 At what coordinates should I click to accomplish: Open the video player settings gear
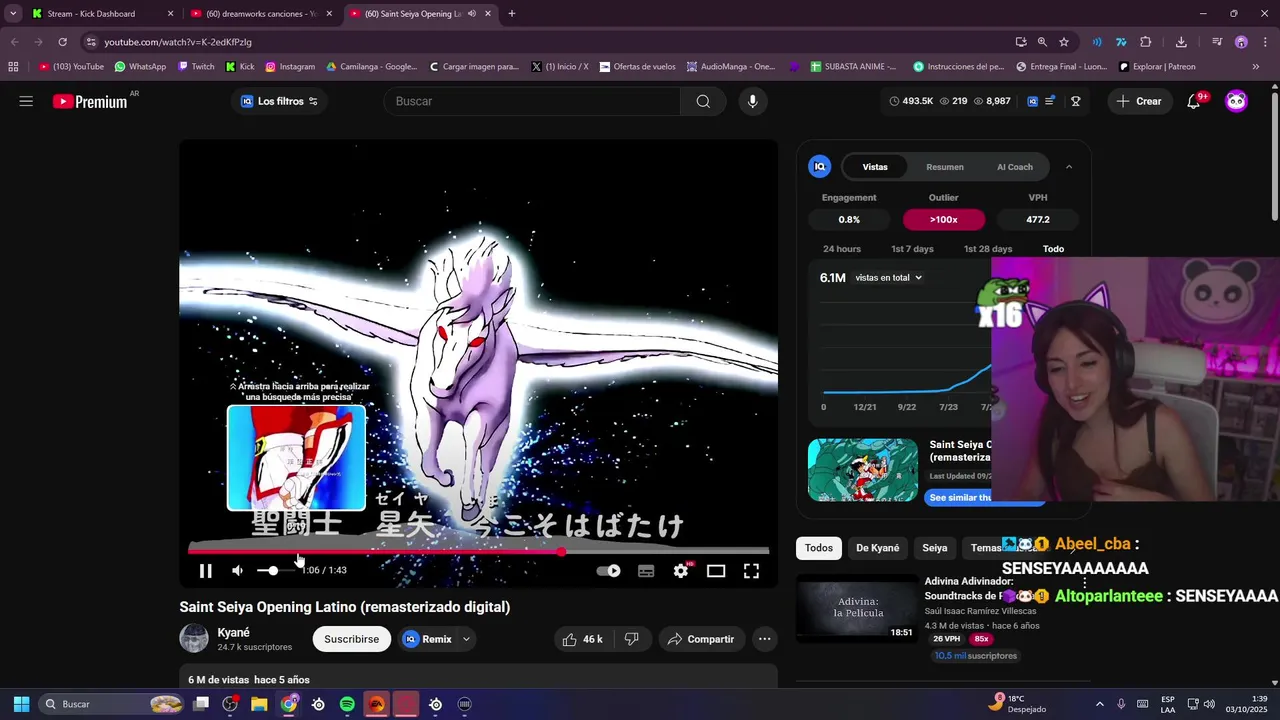tap(681, 571)
